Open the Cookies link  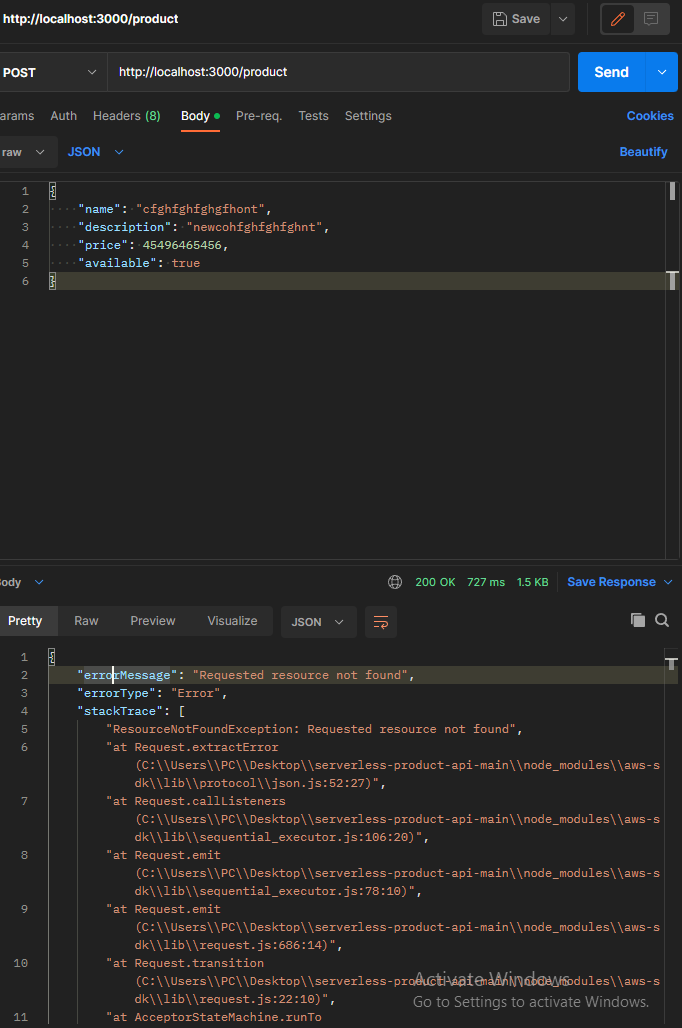point(650,116)
